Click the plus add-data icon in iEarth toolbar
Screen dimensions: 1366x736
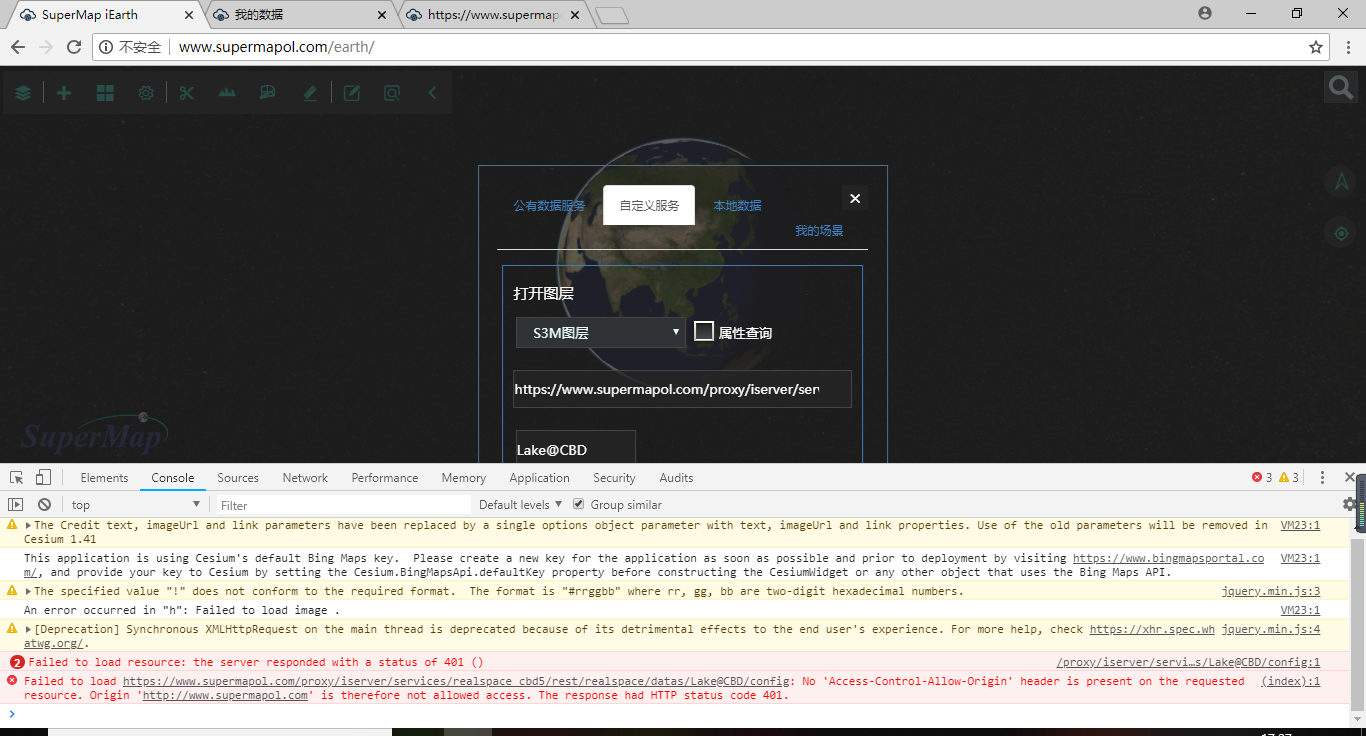64,93
